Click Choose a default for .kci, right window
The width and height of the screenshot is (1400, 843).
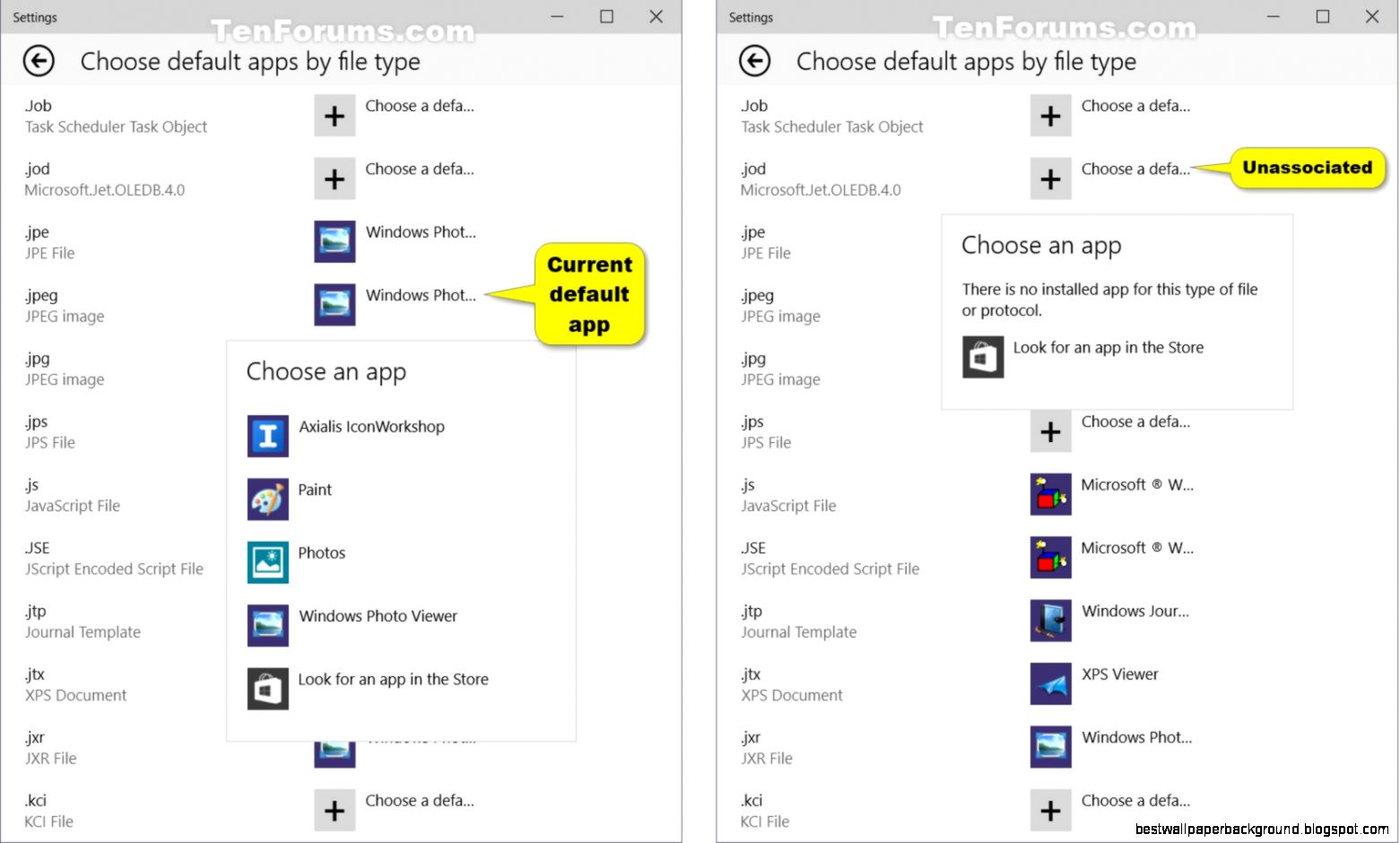point(1135,801)
